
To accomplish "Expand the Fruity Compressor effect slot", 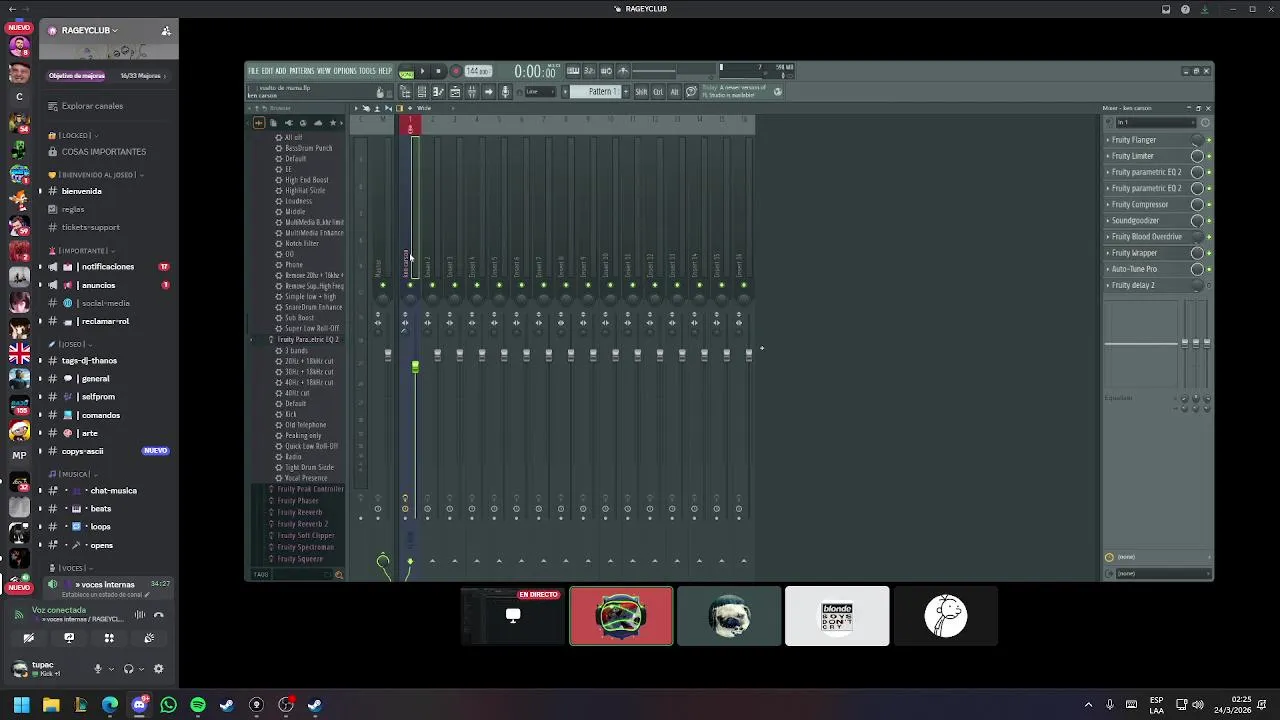I will [1108, 205].
